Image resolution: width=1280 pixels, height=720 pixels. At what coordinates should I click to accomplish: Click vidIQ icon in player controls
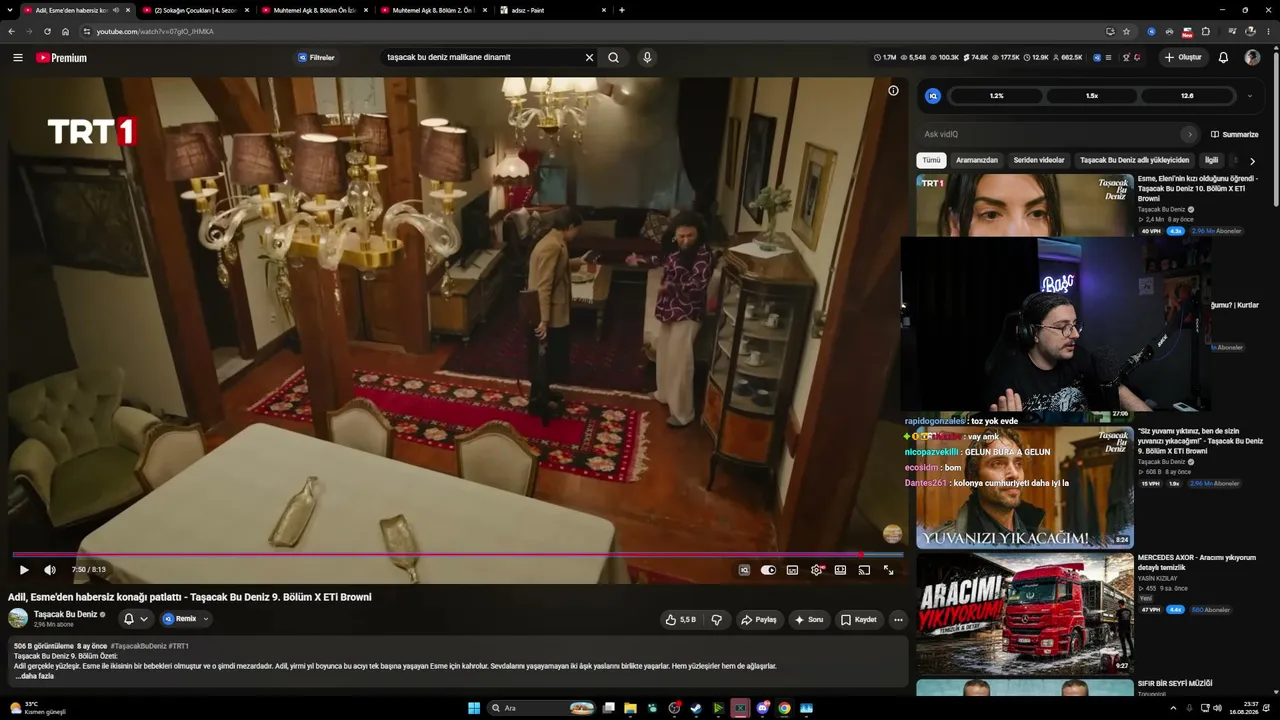coord(744,570)
